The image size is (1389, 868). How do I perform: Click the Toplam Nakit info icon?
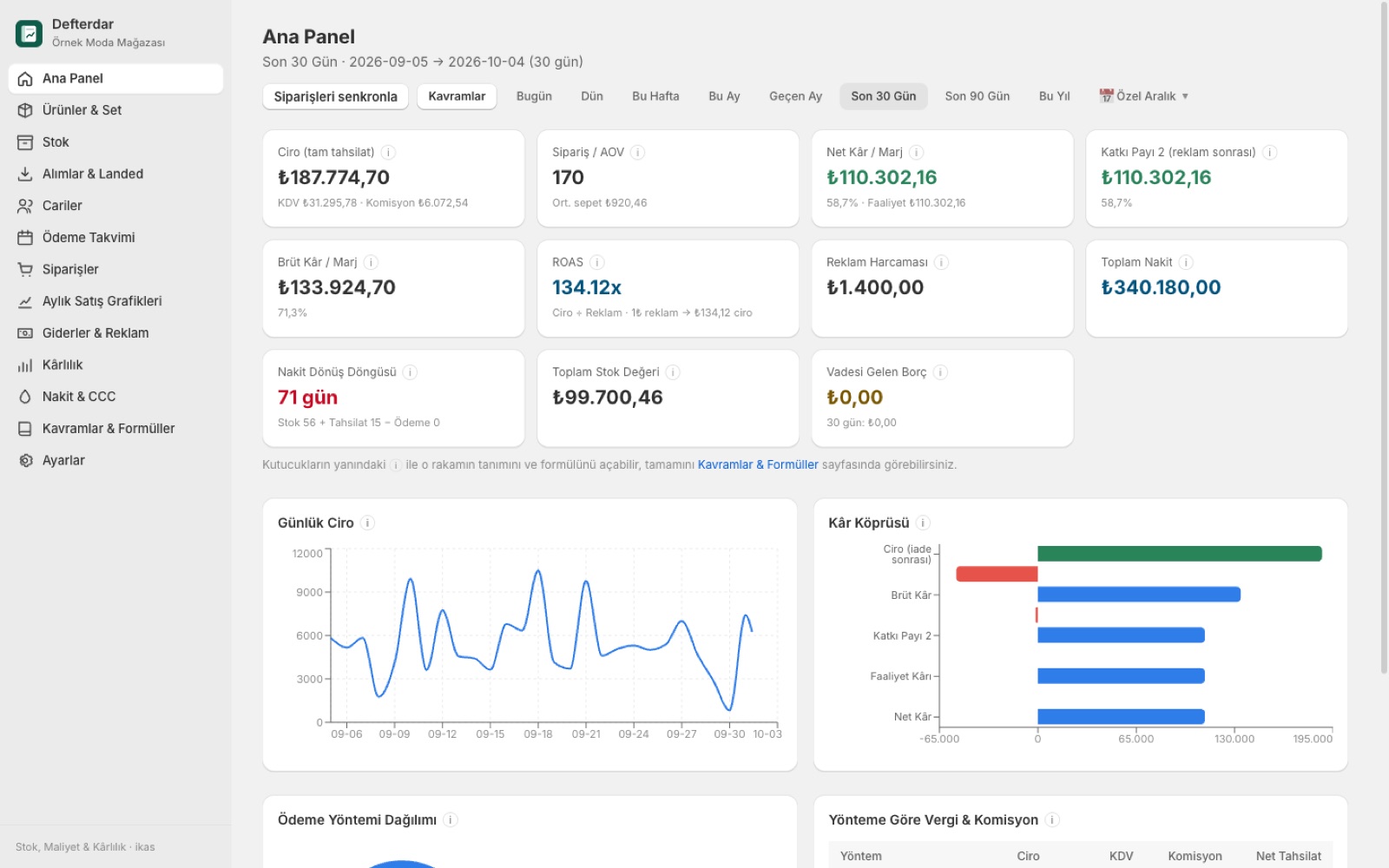point(1187,262)
